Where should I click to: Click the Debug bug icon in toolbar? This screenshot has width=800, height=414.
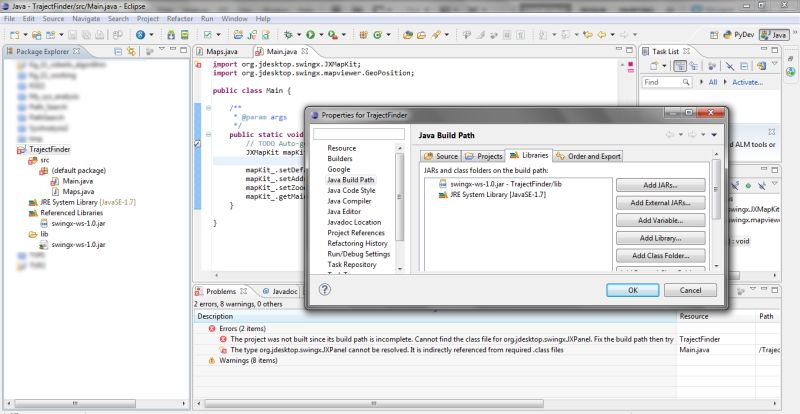coord(288,35)
